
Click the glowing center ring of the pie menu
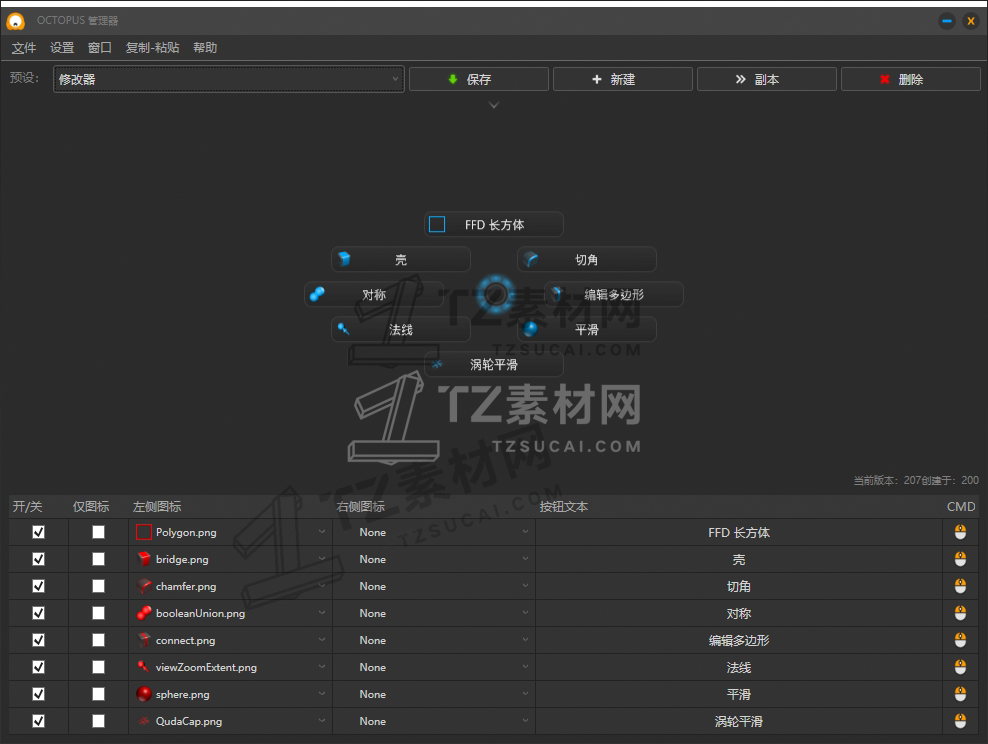[x=495, y=294]
